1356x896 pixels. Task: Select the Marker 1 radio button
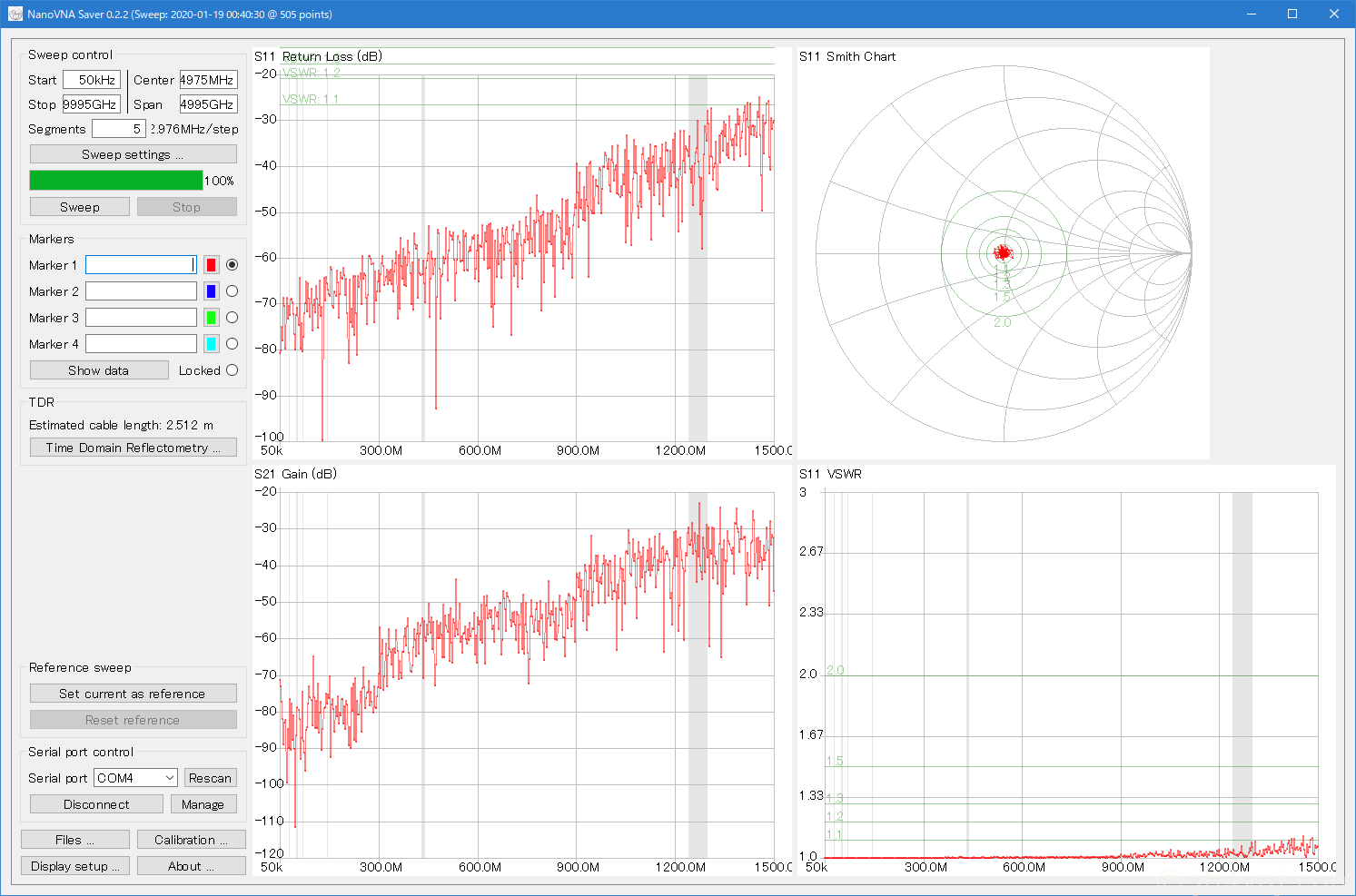[233, 265]
